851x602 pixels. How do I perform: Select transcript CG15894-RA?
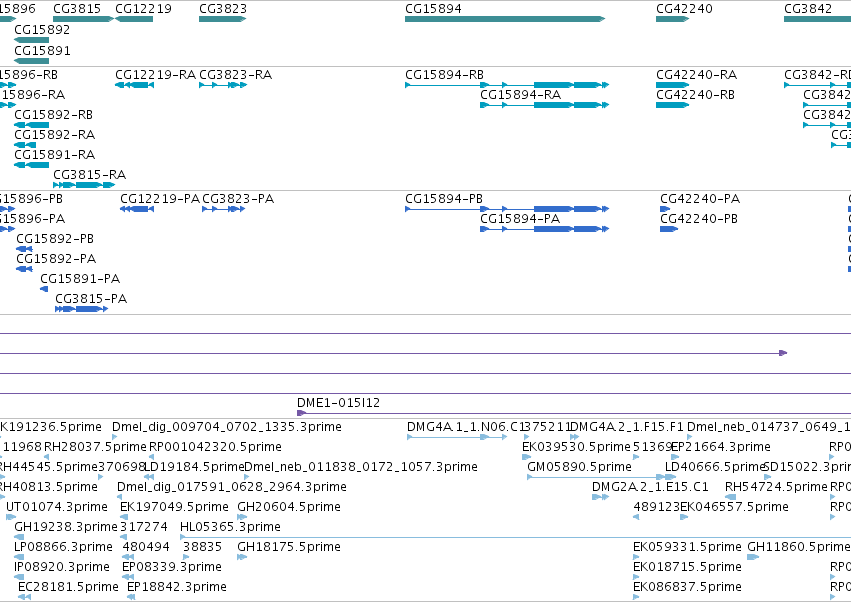click(544, 105)
